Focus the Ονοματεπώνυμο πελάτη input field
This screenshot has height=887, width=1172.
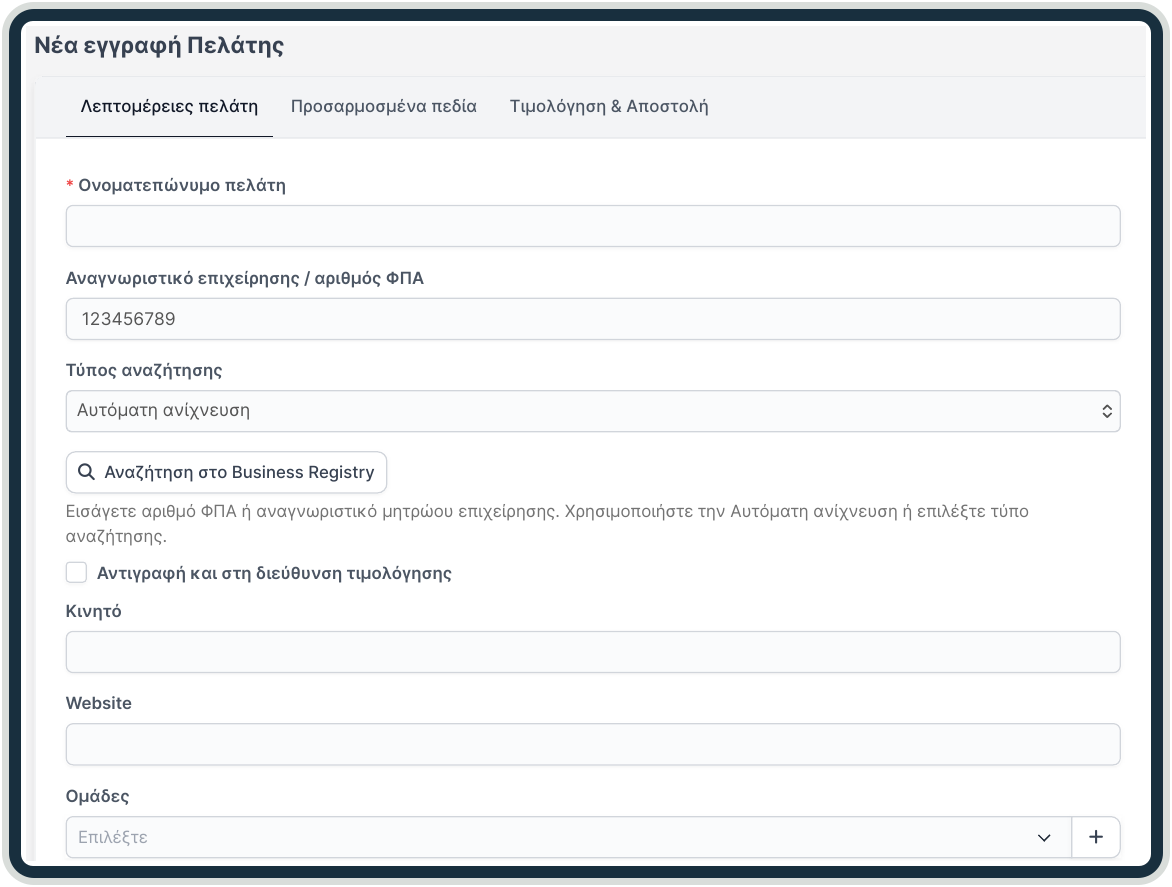click(593, 226)
